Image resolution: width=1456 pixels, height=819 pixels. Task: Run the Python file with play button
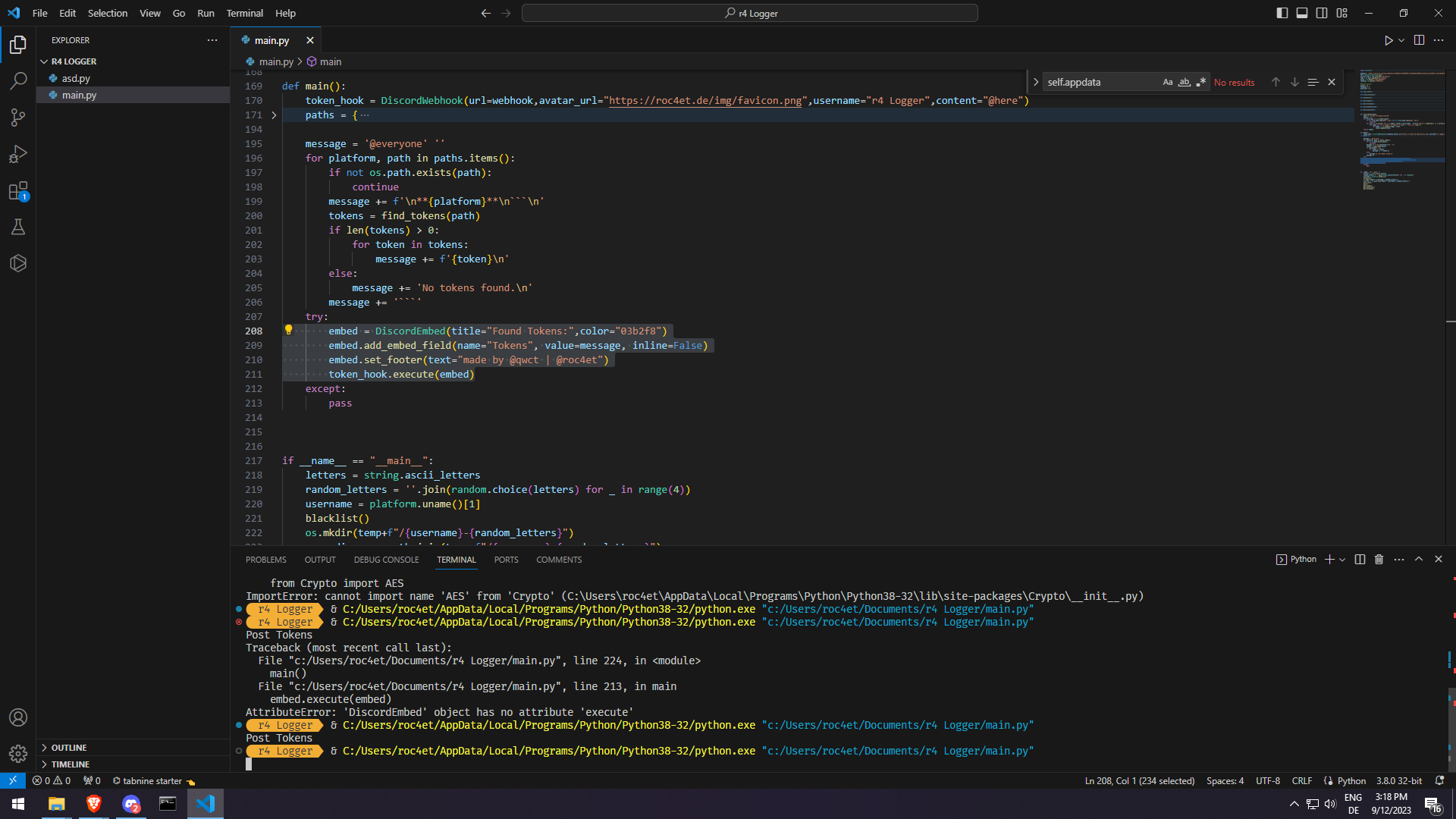tap(1388, 40)
